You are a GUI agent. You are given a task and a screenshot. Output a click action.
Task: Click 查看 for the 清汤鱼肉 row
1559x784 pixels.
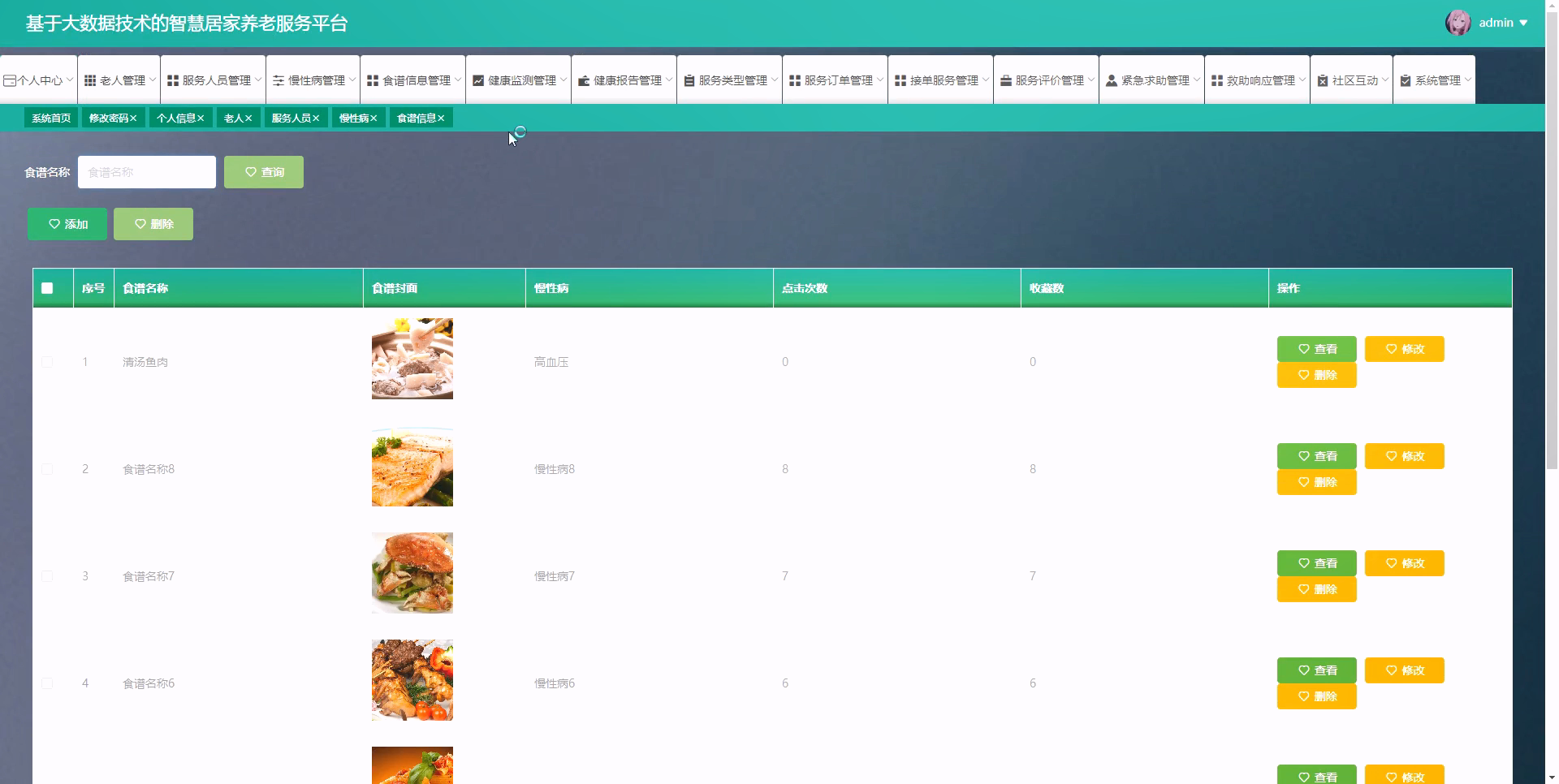click(x=1317, y=349)
